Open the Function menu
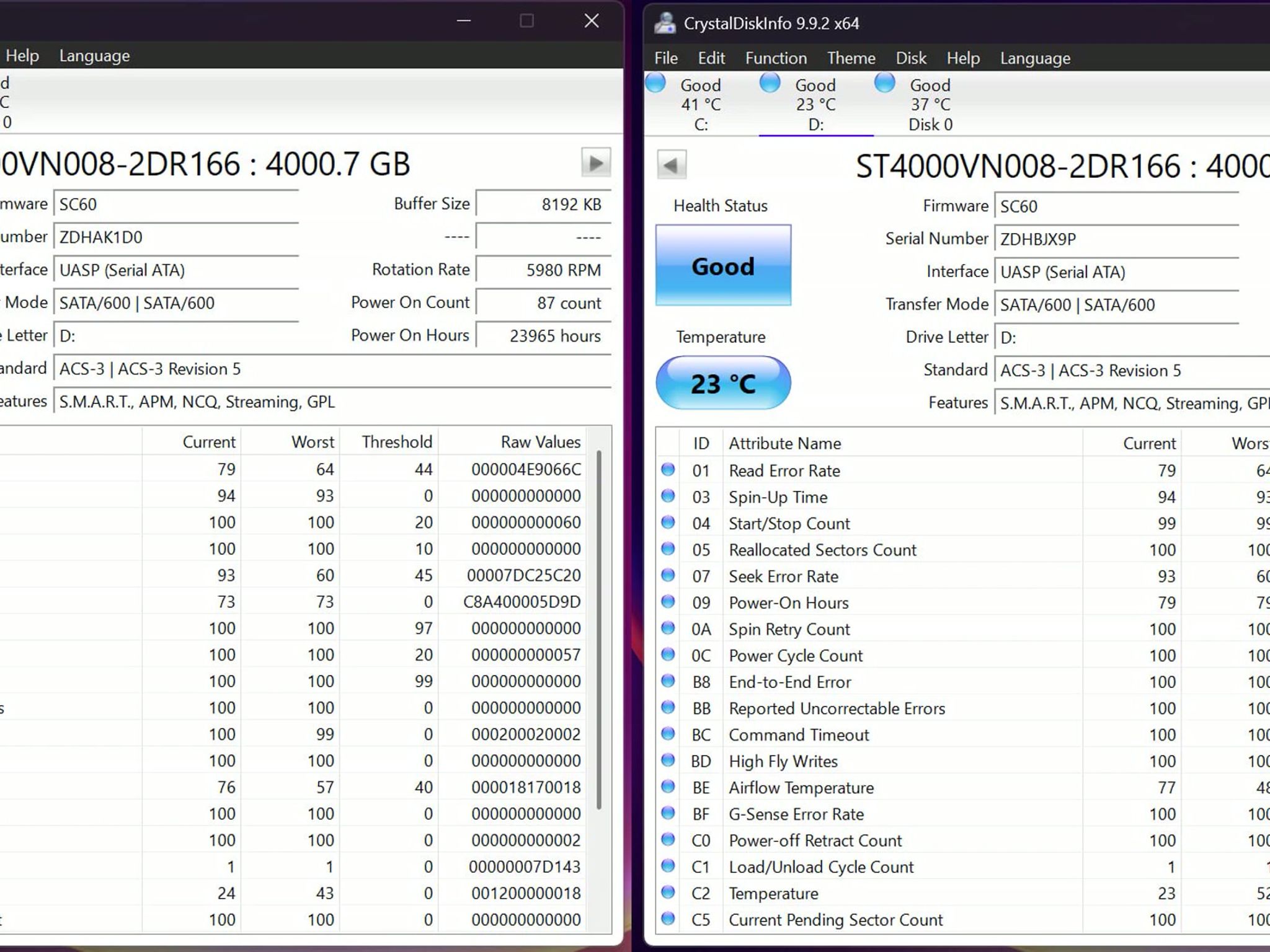Viewport: 1270px width, 952px height. coord(776,58)
